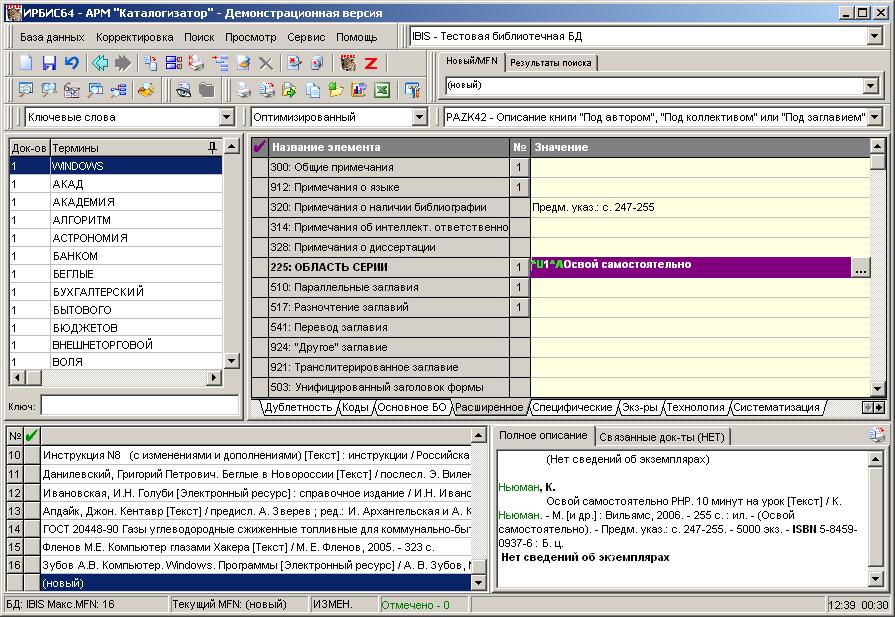Click purple checkmark in element table header
This screenshot has height=617, width=895.
point(260,147)
